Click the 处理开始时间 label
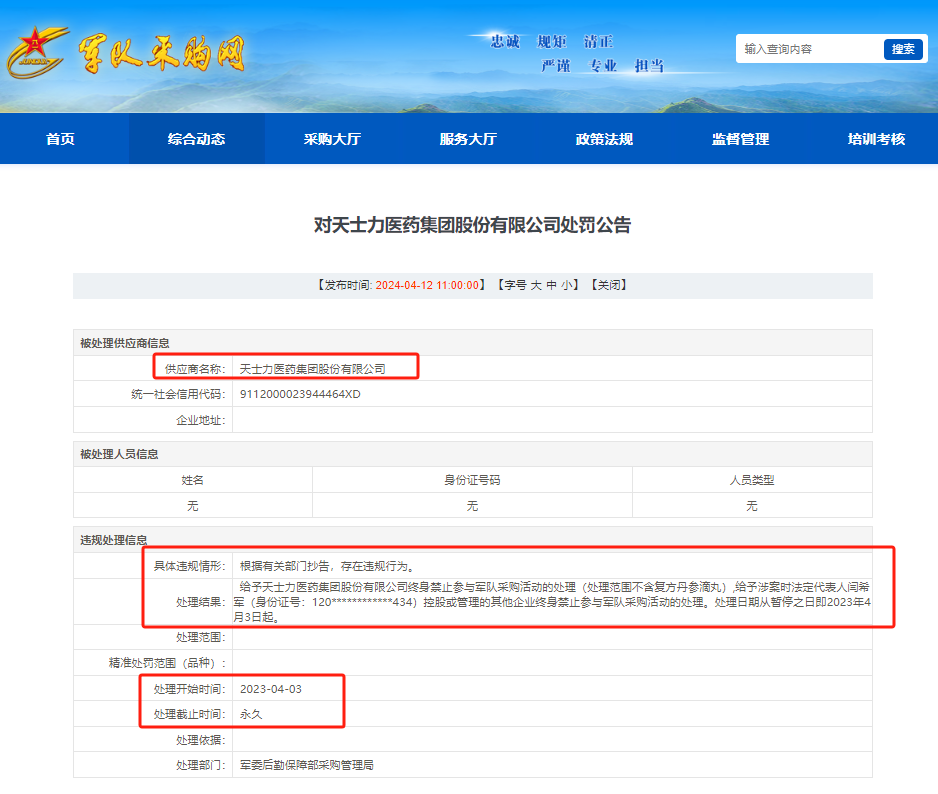Screen dimensions: 938x794 (190, 689)
